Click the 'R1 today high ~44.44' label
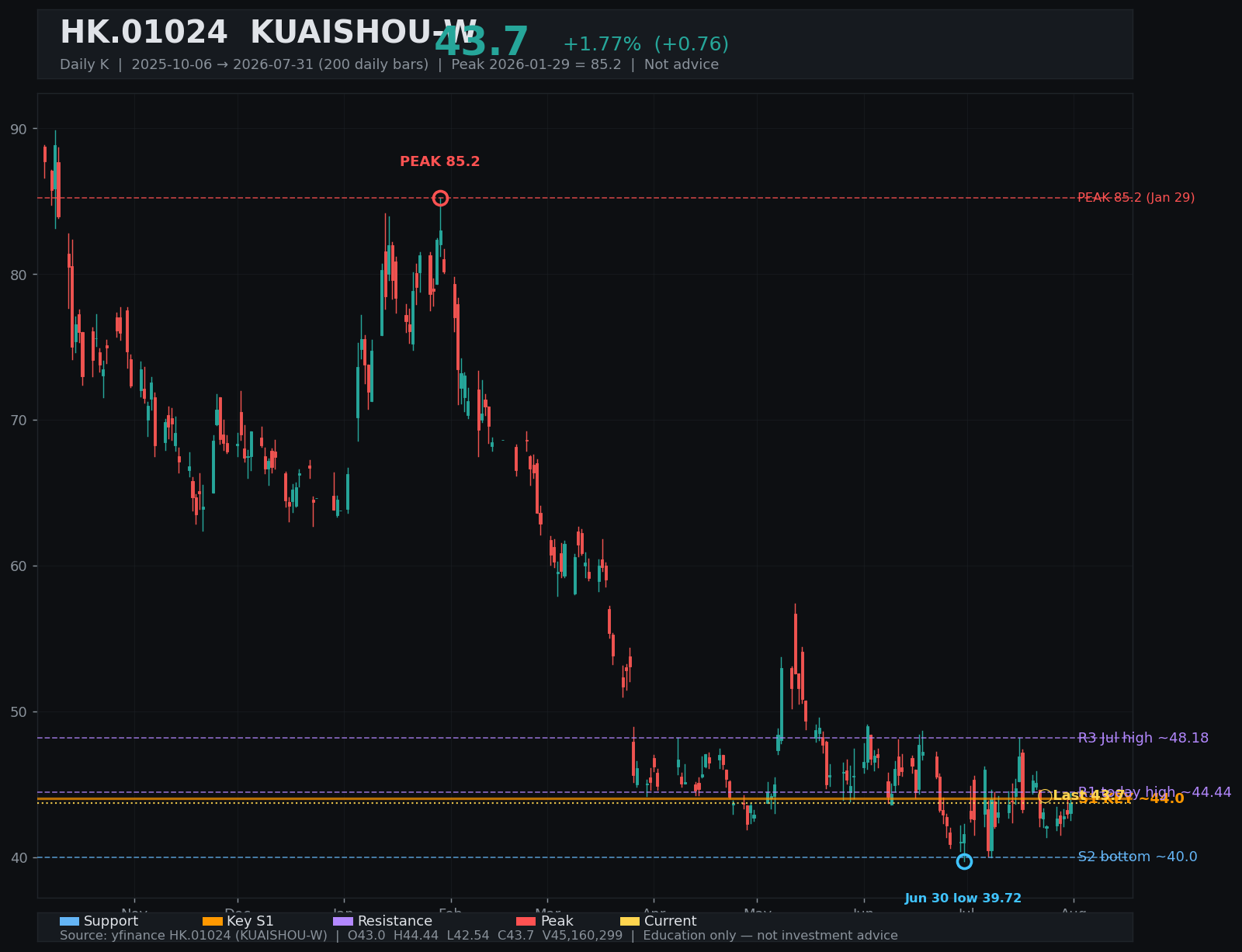Viewport: 1242px width, 952px height. [x=1154, y=792]
